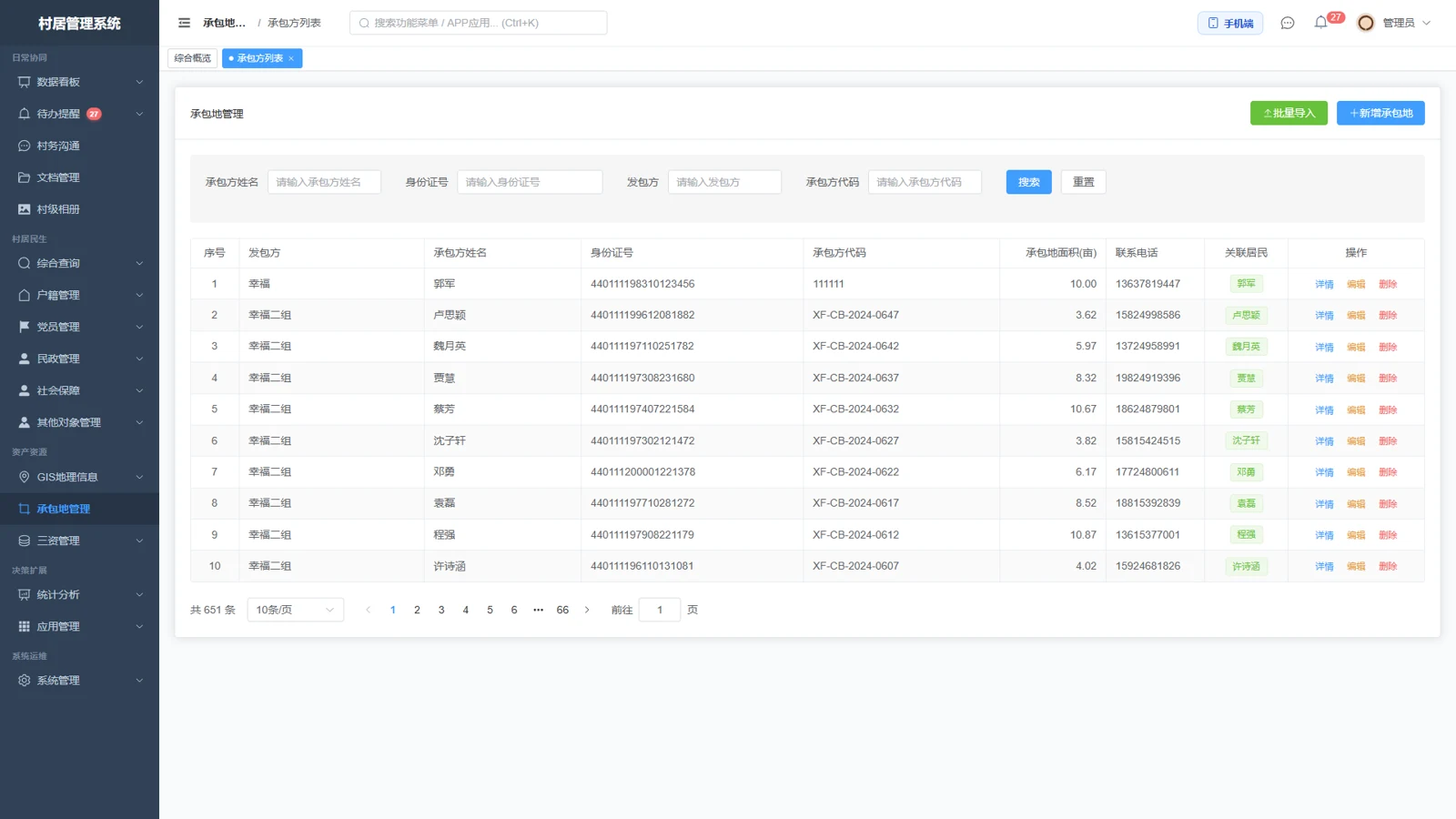Image resolution: width=1456 pixels, height=819 pixels.
Task: Collapse sidebar with the hamburger menu icon
Action: [184, 23]
